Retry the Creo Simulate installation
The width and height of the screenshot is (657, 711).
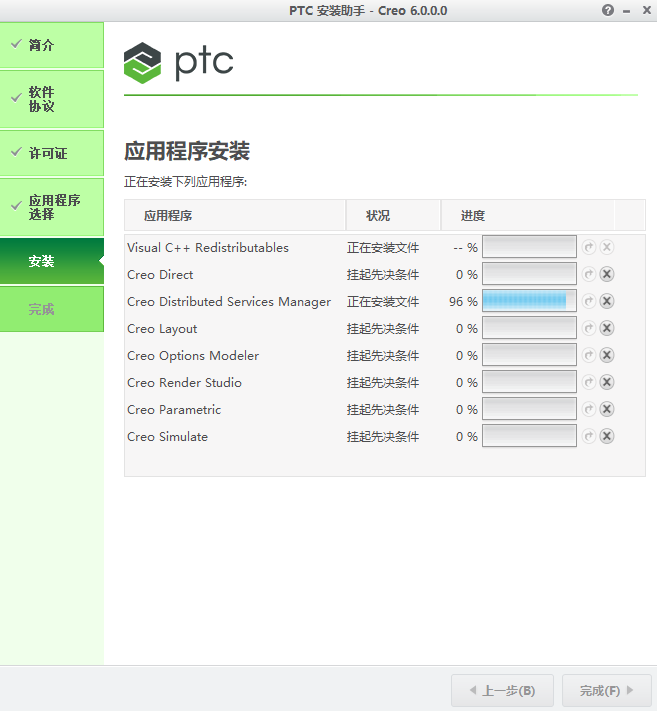click(589, 436)
